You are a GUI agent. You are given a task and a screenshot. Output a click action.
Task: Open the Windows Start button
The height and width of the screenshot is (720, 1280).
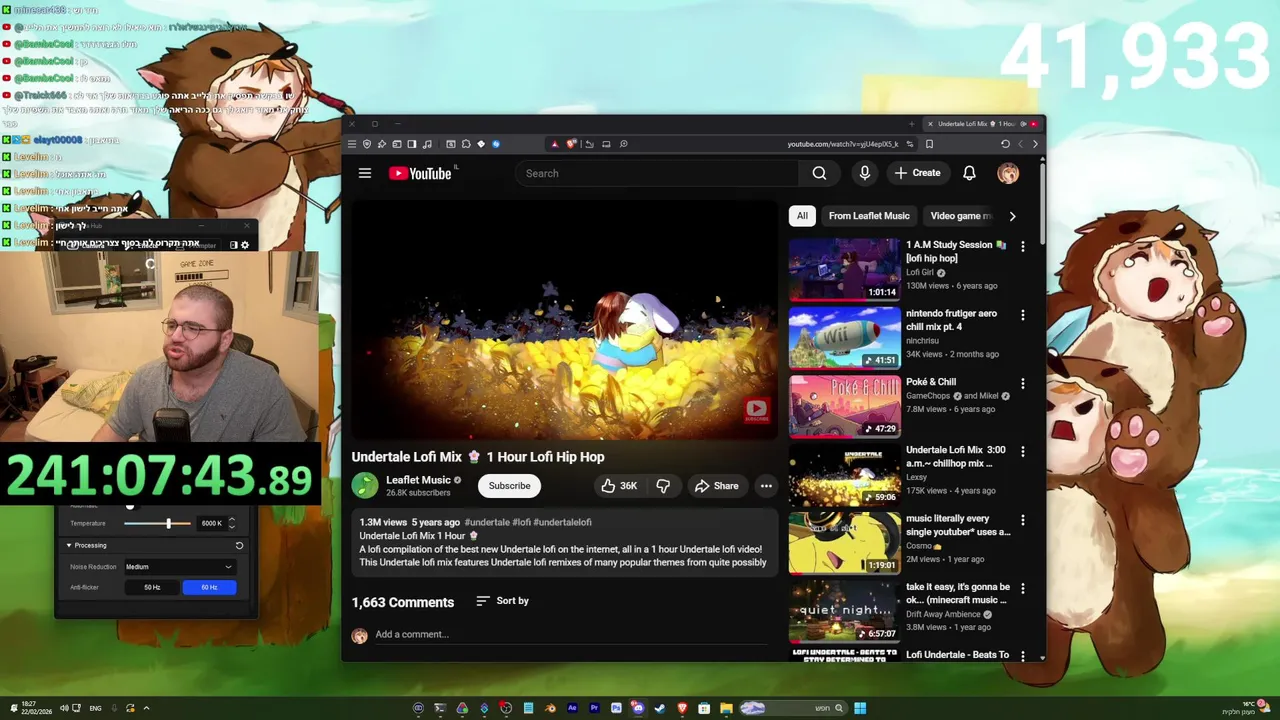click(860, 708)
